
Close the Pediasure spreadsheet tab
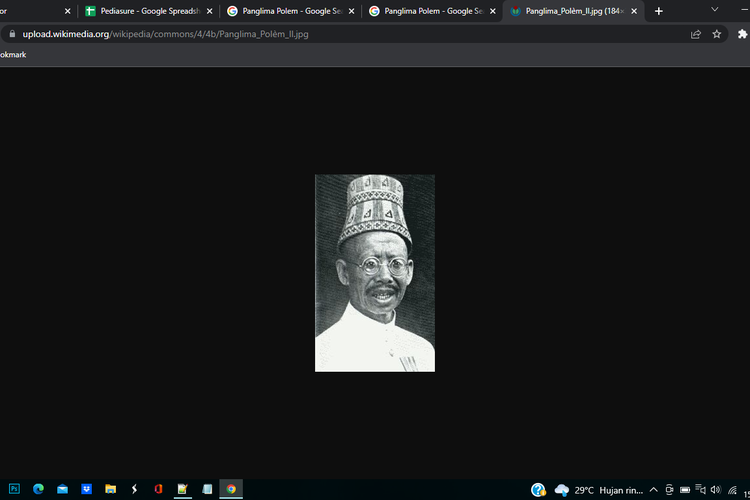click(209, 11)
